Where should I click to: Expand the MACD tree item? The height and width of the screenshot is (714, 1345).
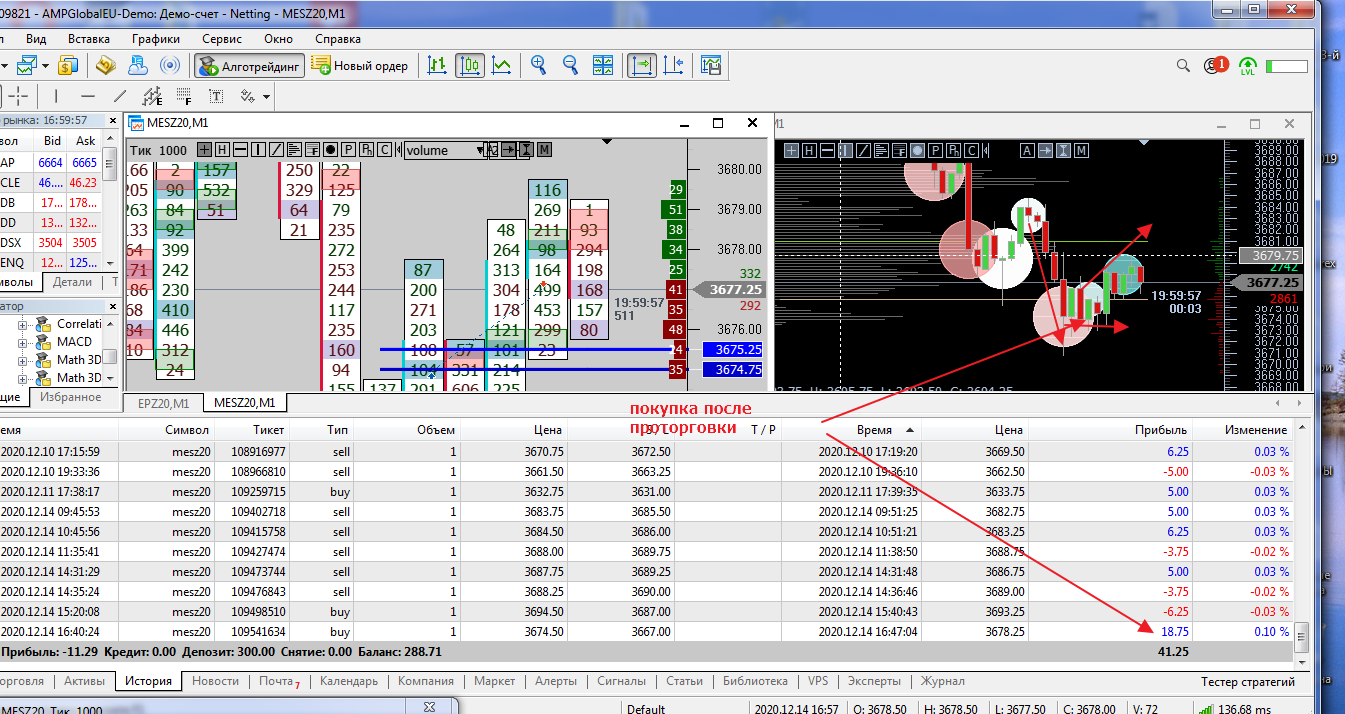point(22,342)
